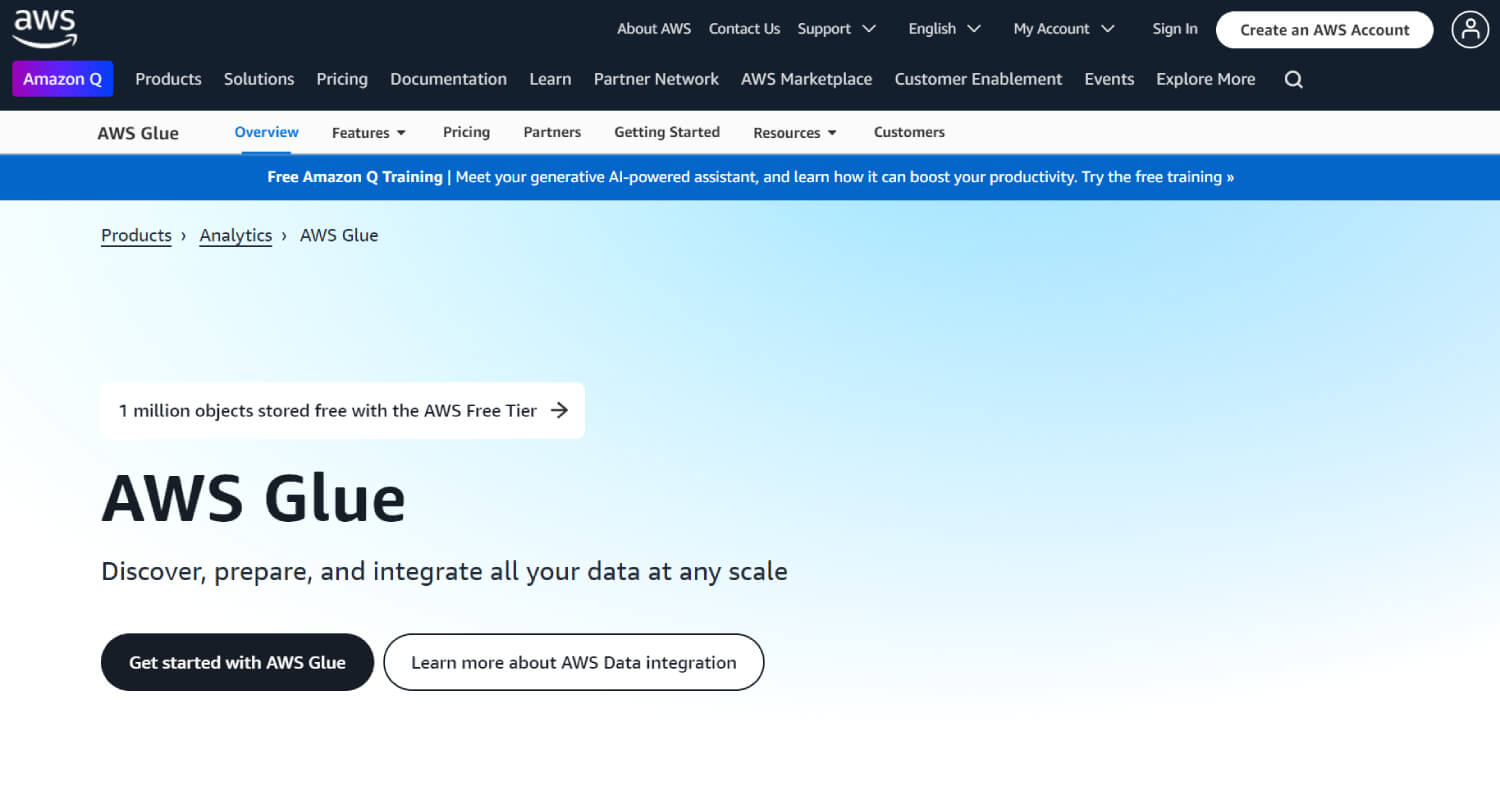Go to Pricing in main navigation
Viewport: 1500px width, 800px height.
[342, 79]
